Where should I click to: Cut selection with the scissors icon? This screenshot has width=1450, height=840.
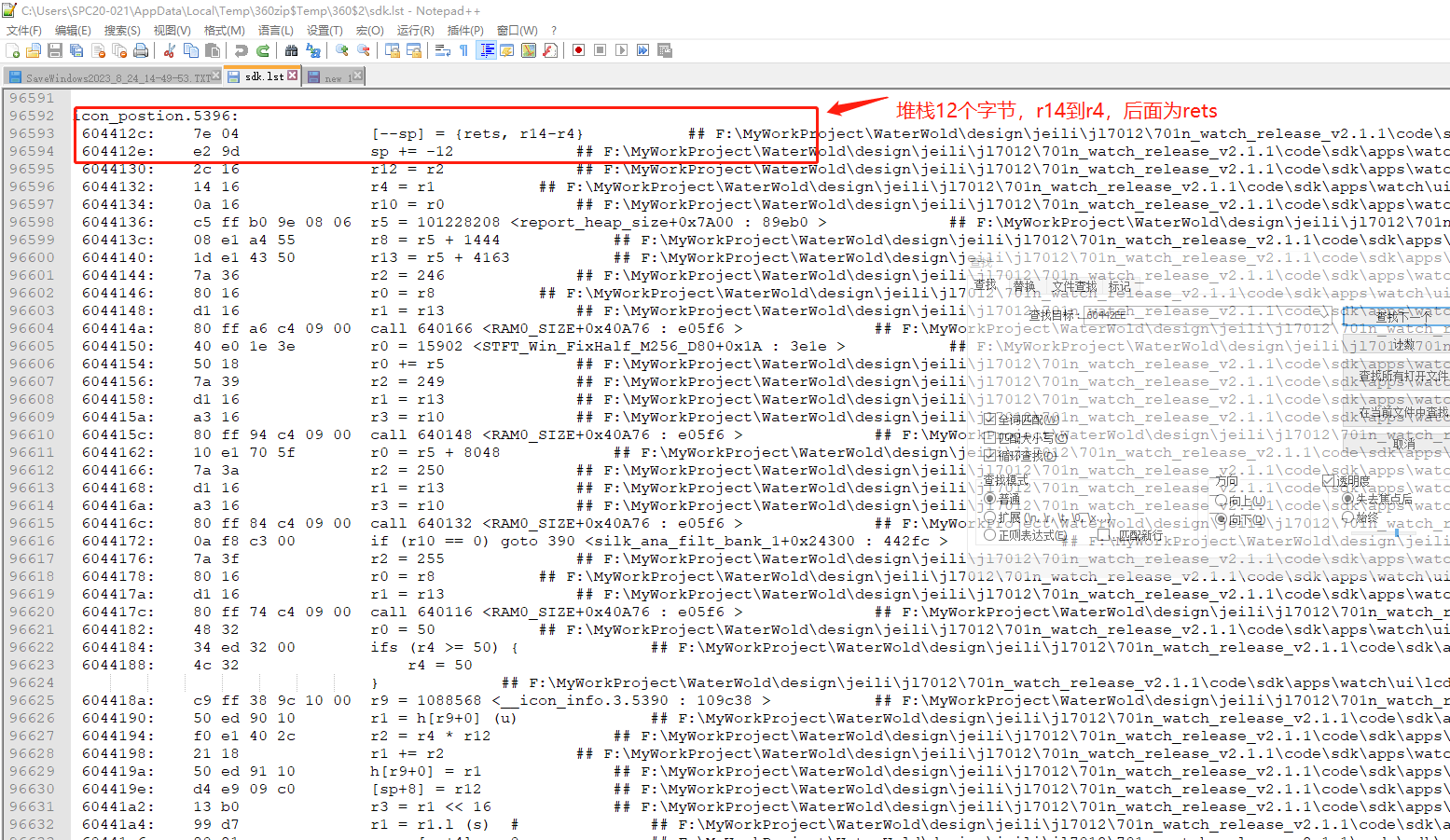[x=170, y=50]
